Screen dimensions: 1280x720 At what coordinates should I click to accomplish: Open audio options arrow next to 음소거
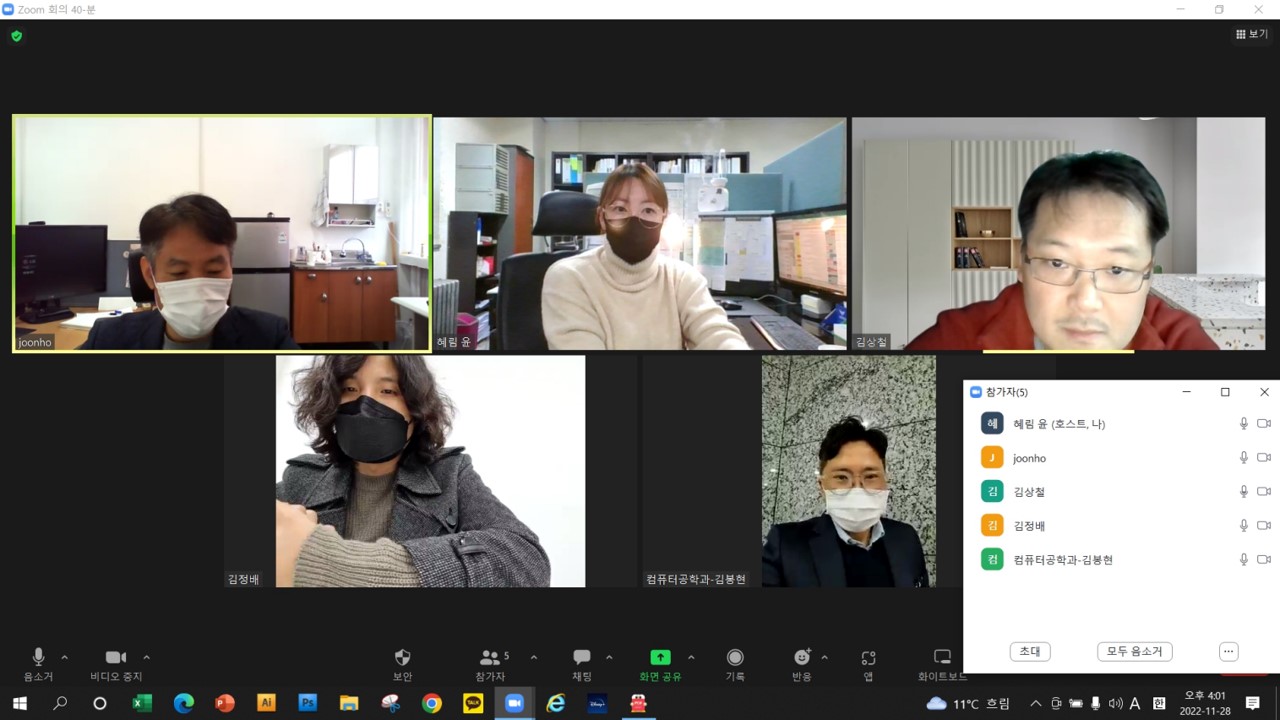(x=65, y=657)
